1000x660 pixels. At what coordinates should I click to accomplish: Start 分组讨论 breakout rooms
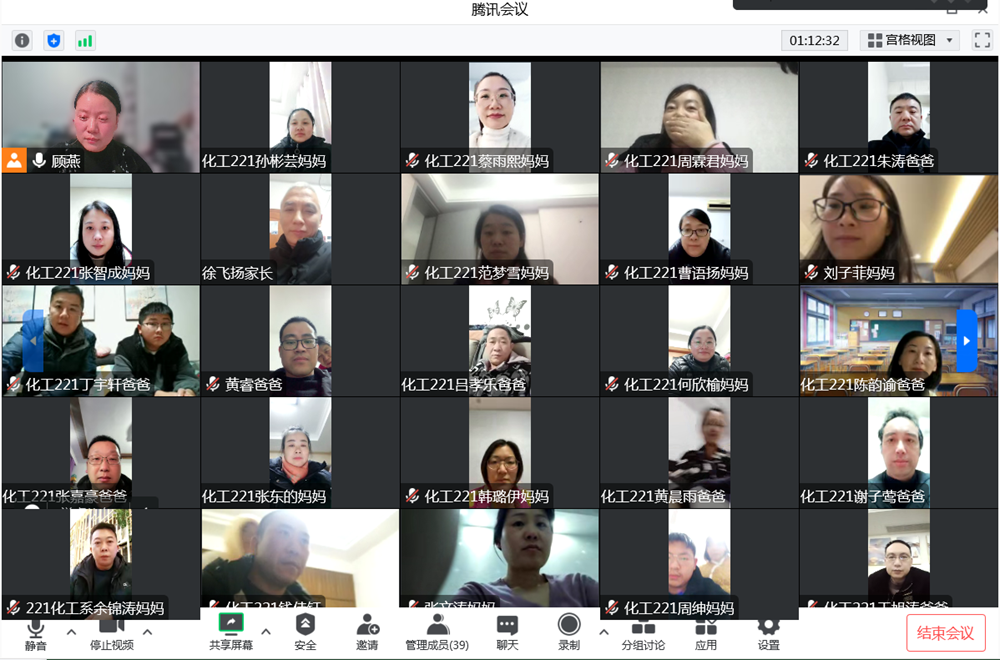pyautogui.click(x=643, y=632)
